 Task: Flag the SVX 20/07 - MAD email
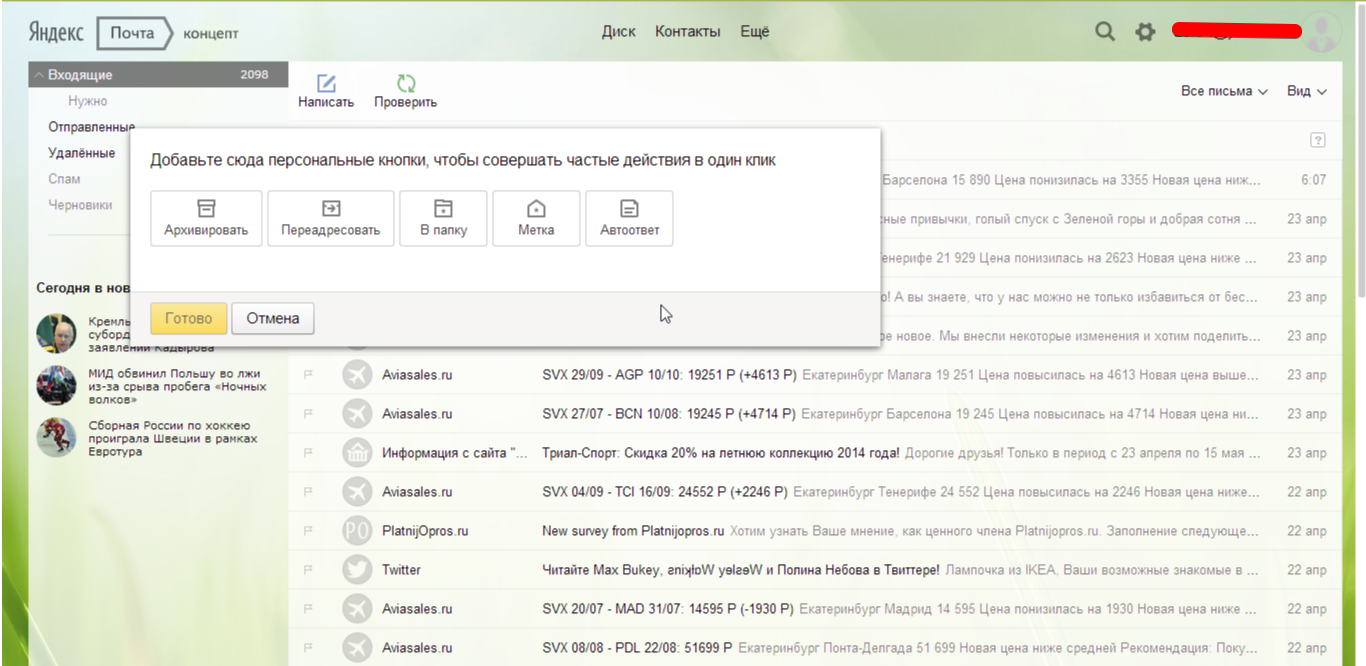(x=308, y=609)
